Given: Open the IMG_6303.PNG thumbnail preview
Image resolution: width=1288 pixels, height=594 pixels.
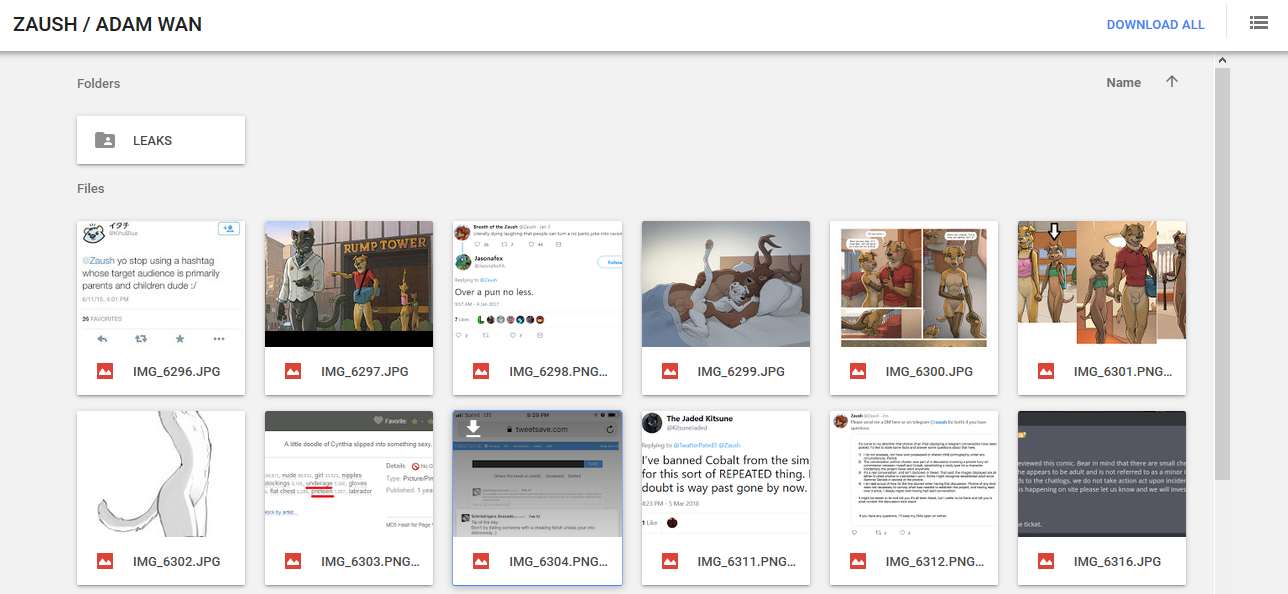Looking at the screenshot, I should [349, 474].
